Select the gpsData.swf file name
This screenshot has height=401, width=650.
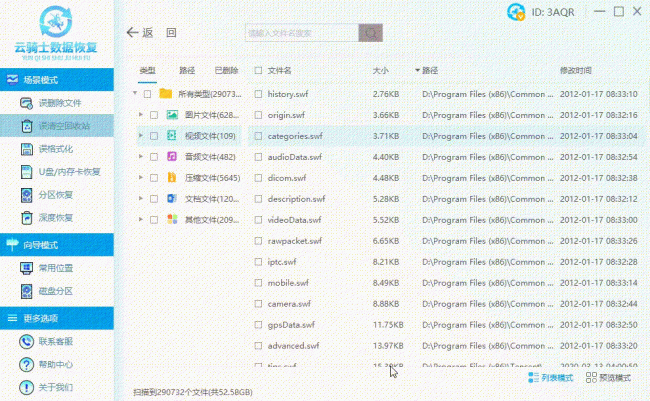click(x=291, y=325)
